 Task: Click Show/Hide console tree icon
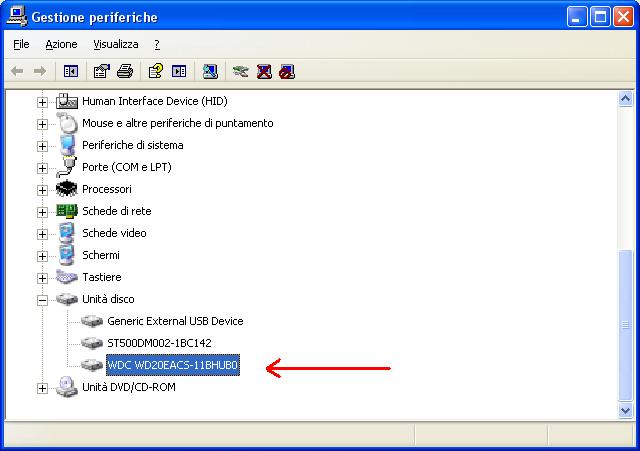71,71
